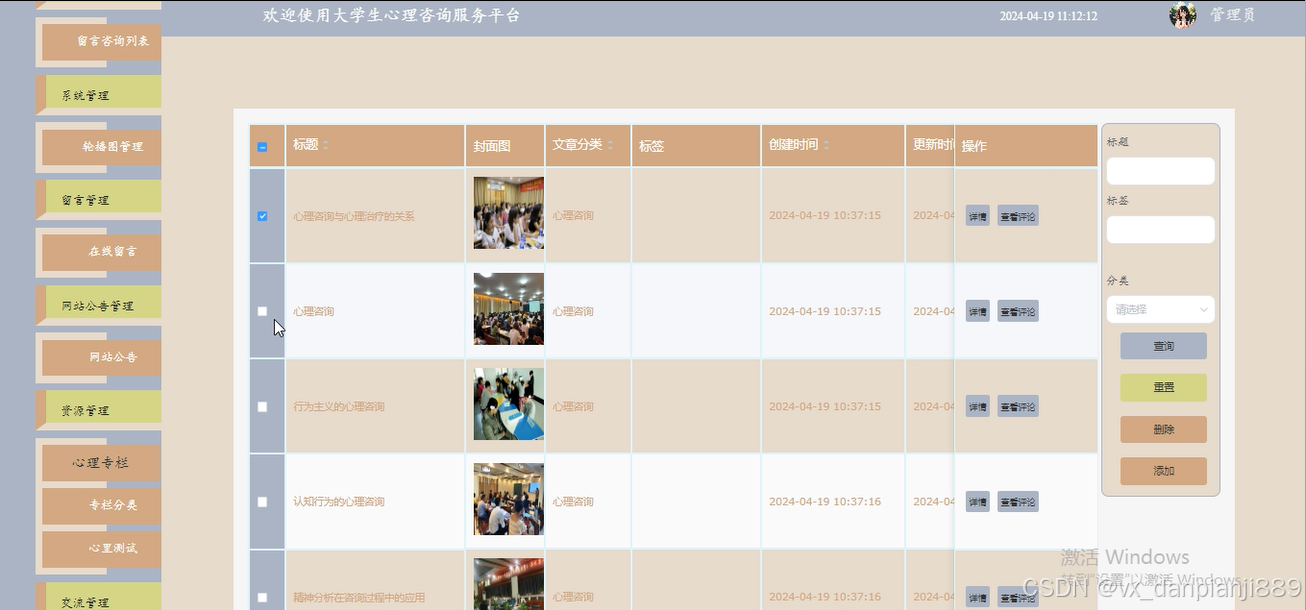This screenshot has height=610, width=1306.
Task: Collapse the 资源管理 sidebar group
Action: 98,410
